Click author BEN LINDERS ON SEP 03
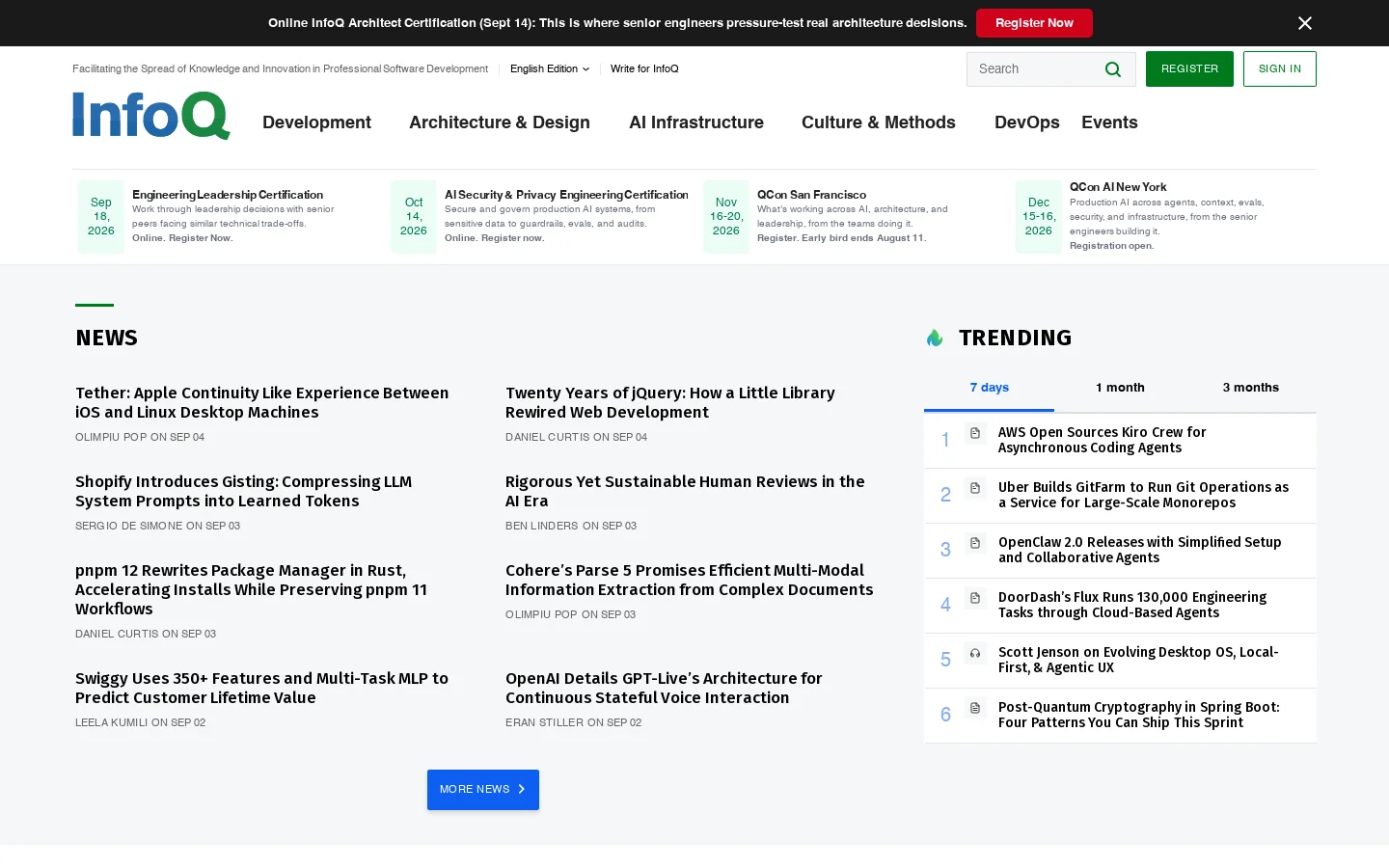 pyautogui.click(x=571, y=526)
